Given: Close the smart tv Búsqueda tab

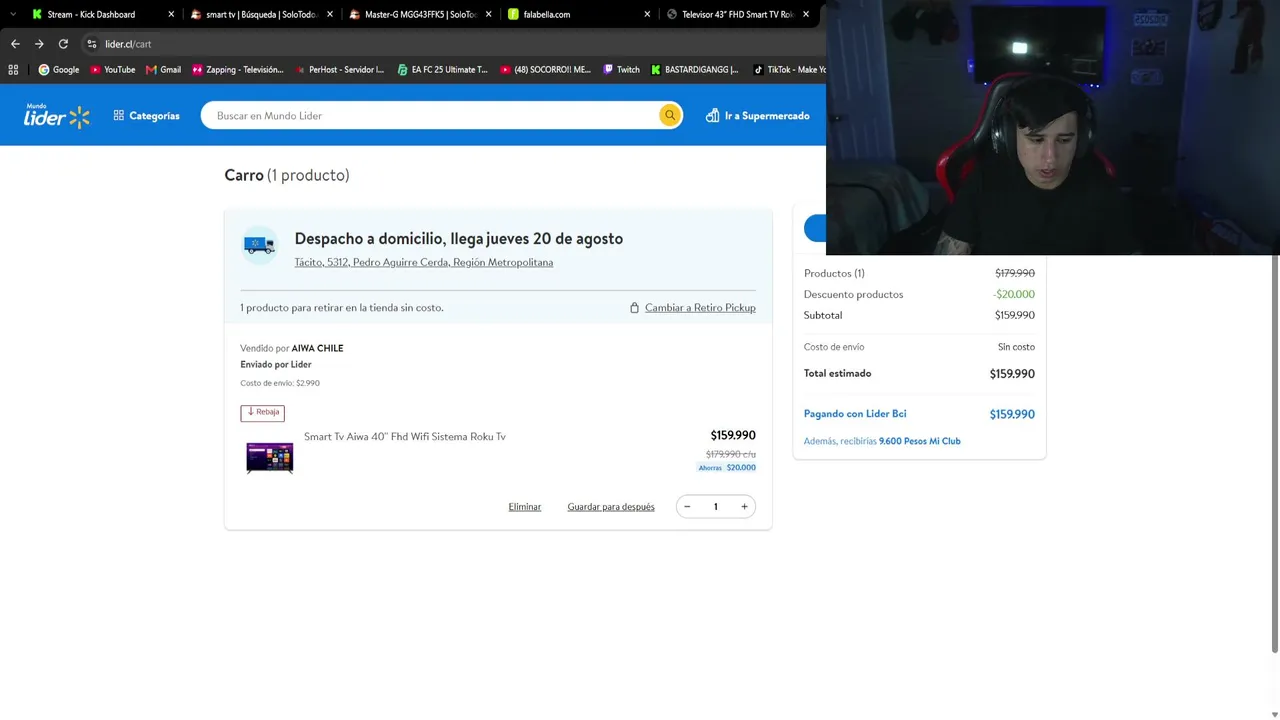Looking at the screenshot, I should click(330, 15).
